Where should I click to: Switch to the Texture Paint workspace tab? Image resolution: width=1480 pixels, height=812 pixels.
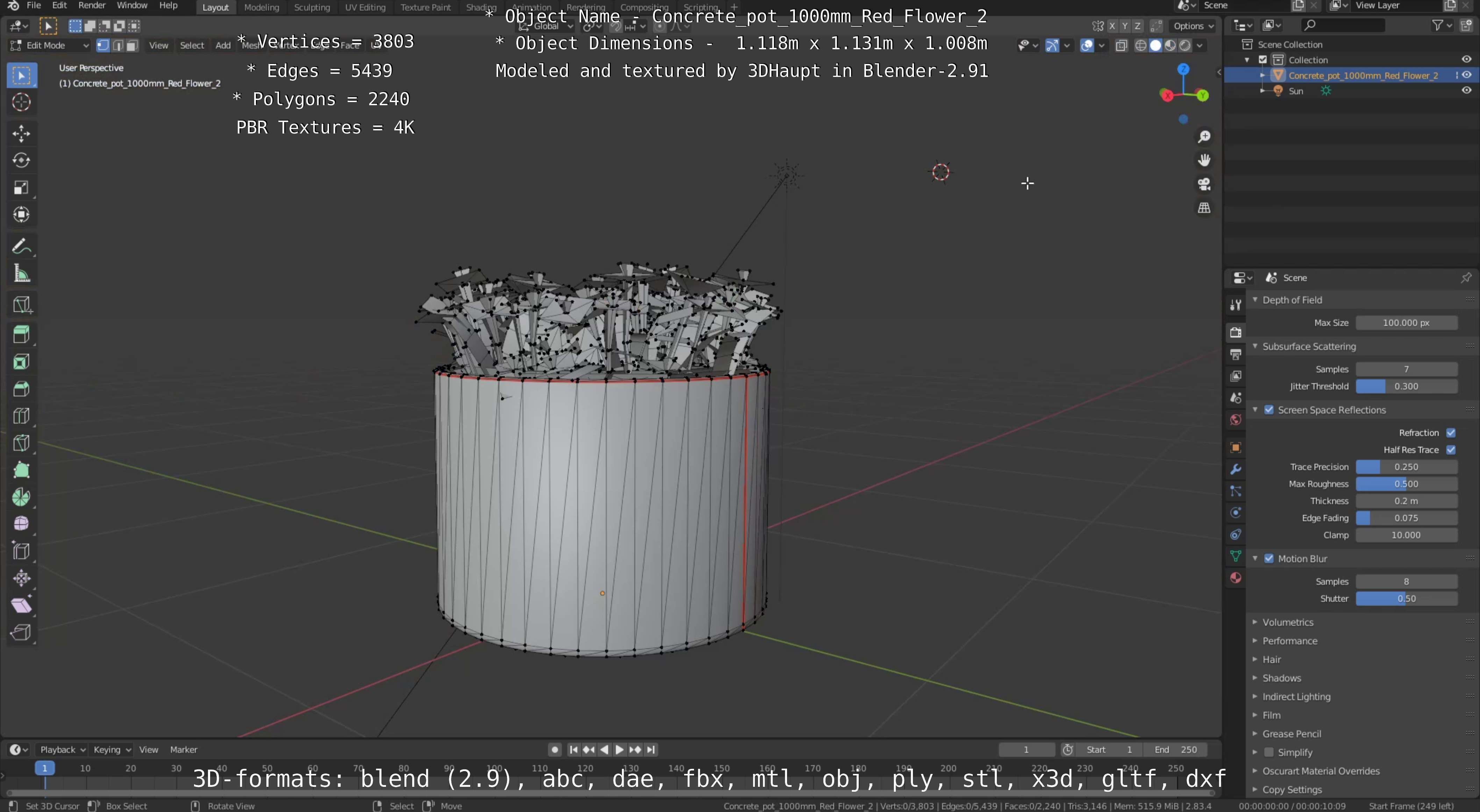426,7
